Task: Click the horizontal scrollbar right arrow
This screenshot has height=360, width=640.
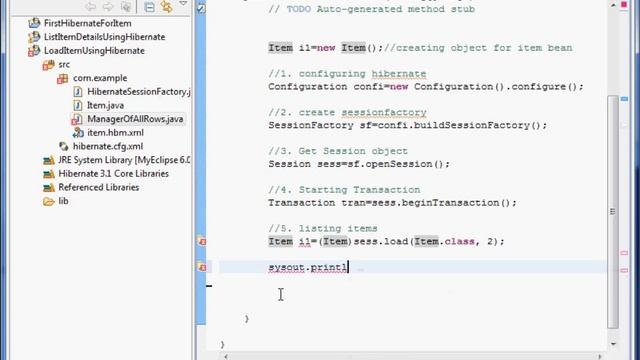Action: 600,356
